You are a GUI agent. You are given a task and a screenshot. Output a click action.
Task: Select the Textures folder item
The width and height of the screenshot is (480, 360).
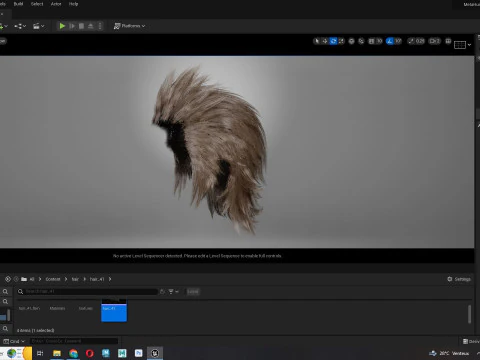coord(86,308)
